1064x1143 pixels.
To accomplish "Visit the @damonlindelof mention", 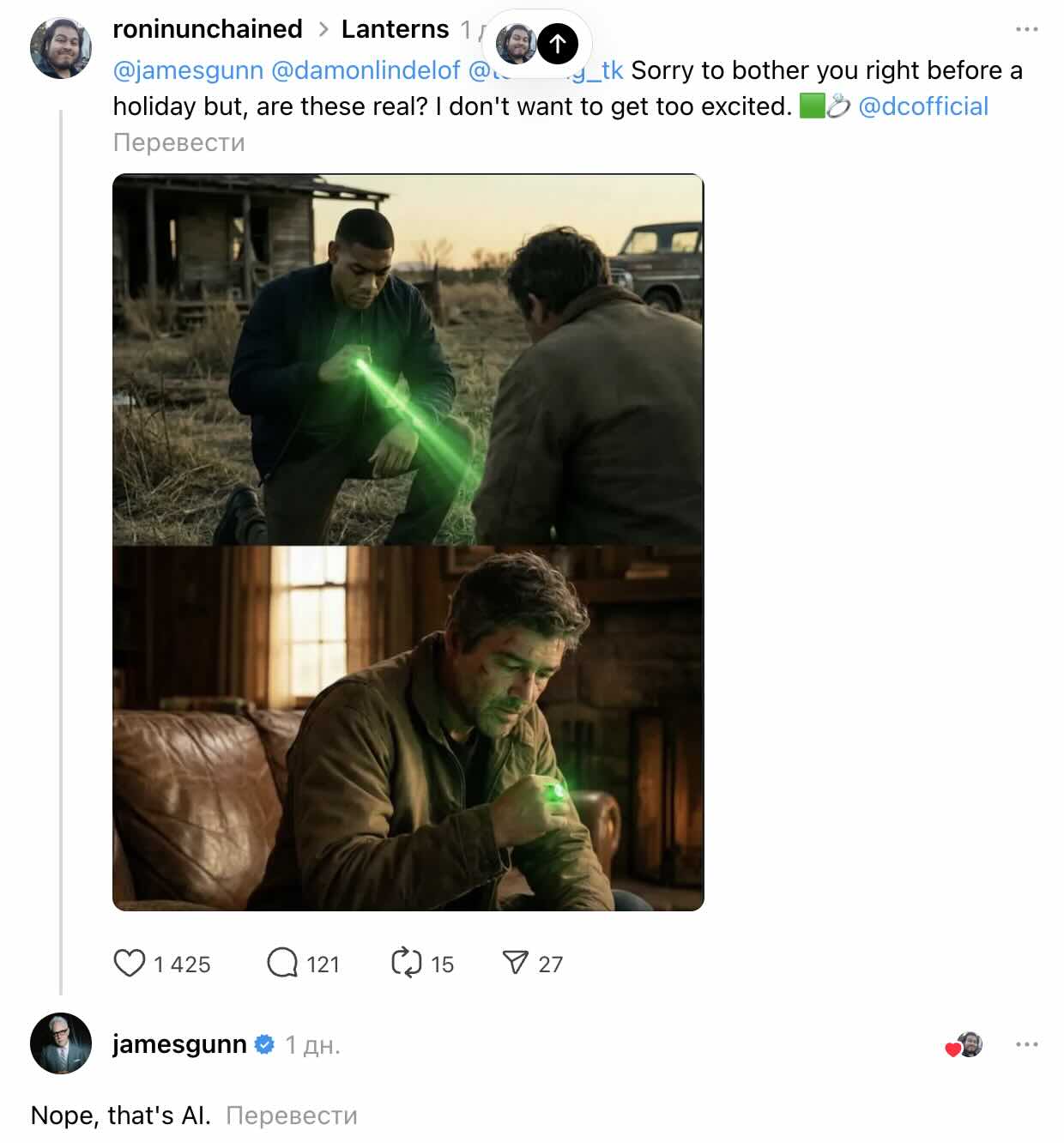I will coord(366,70).
